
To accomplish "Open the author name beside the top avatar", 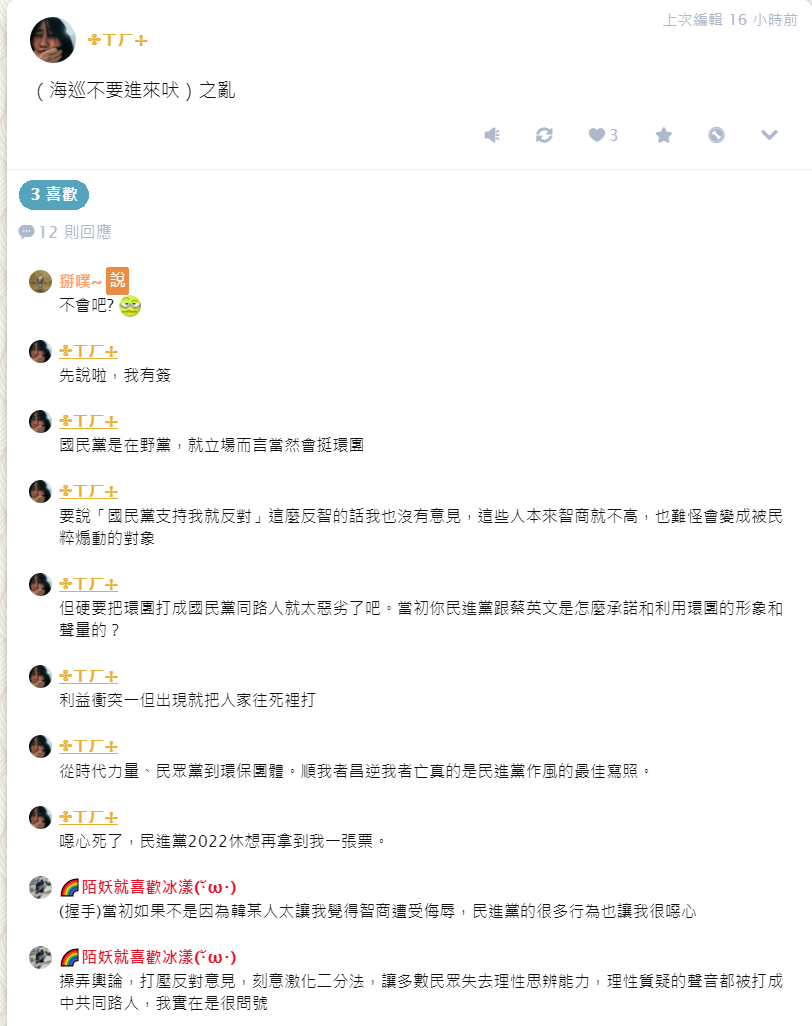I will 118,41.
